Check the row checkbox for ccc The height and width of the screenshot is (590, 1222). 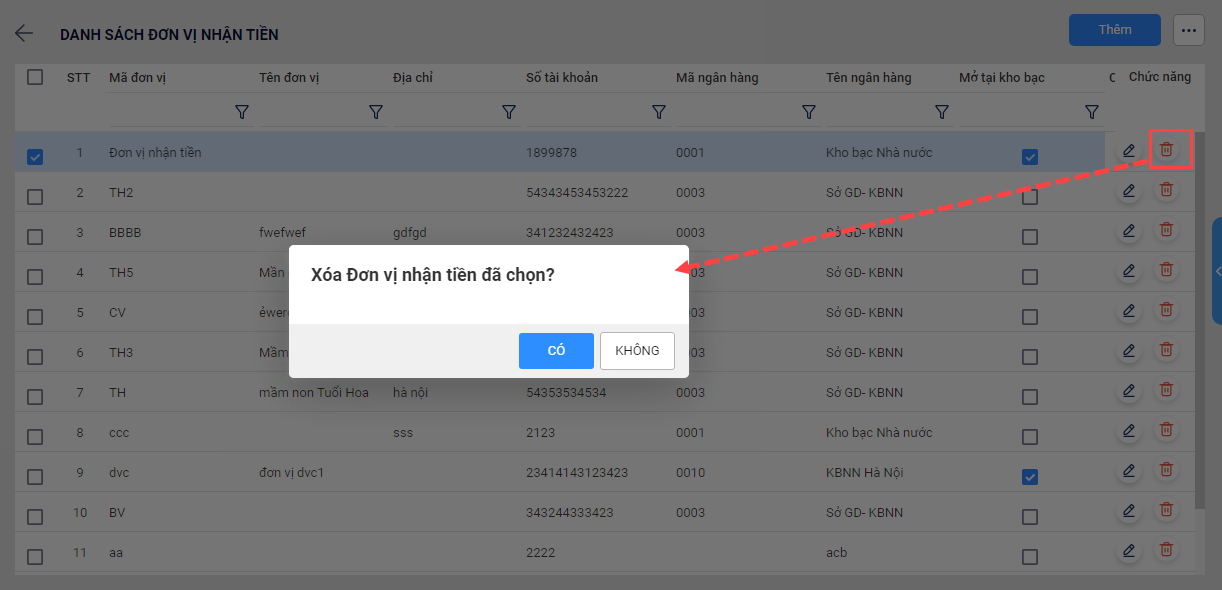pos(35,437)
